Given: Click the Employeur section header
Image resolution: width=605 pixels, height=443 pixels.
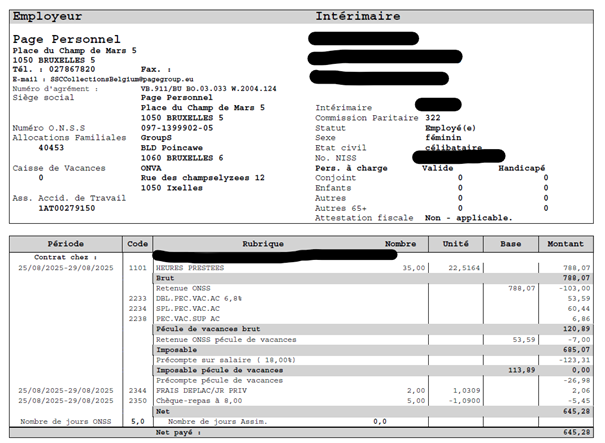Looking at the screenshot, I should tap(47, 17).
